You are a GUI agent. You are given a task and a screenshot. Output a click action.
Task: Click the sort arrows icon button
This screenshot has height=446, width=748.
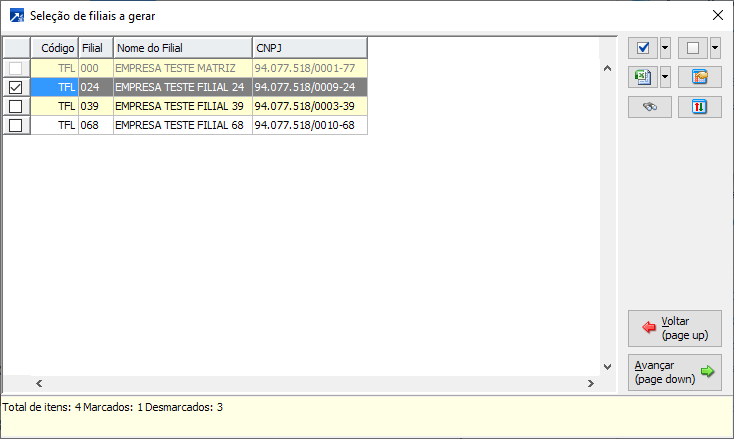click(700, 107)
